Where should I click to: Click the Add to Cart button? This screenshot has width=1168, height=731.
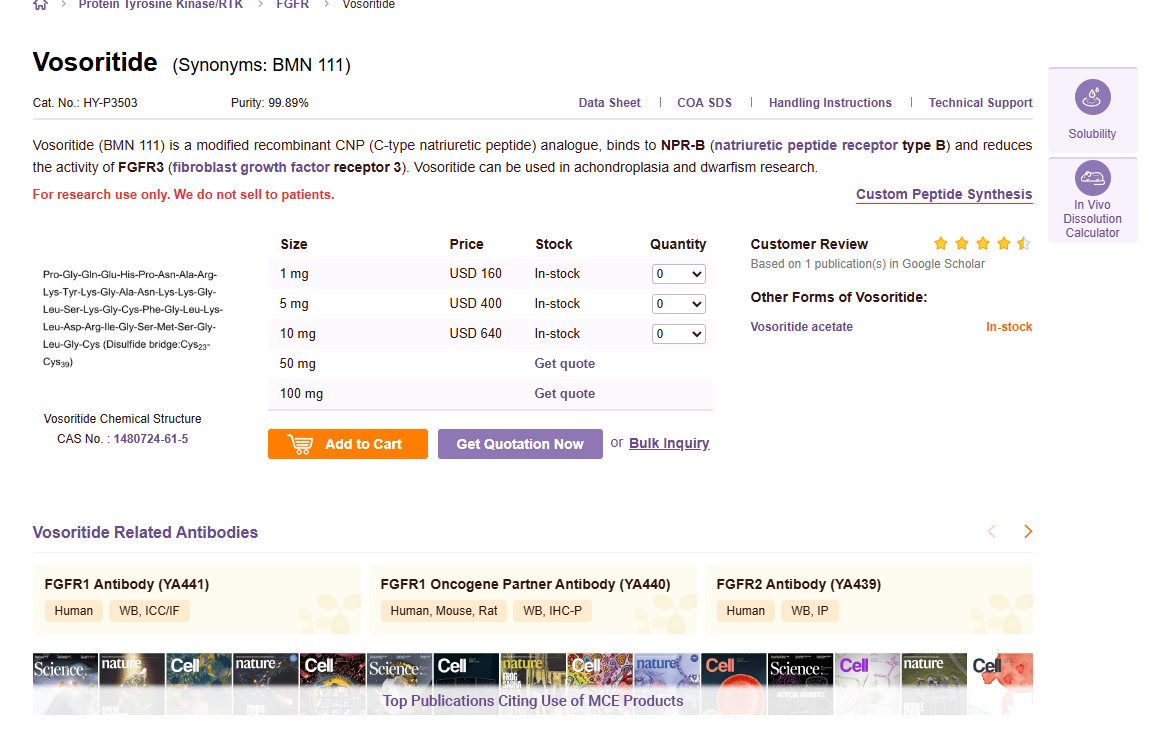pyautogui.click(x=347, y=444)
